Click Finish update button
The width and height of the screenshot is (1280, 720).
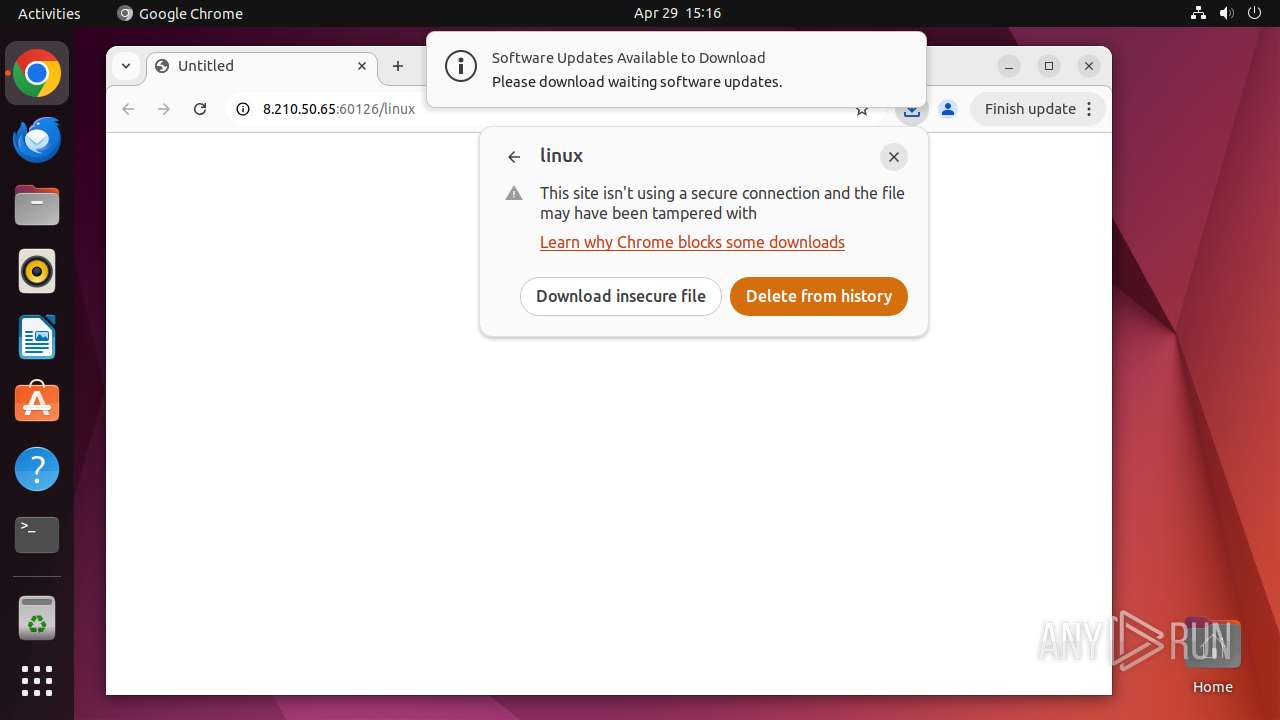coord(1030,109)
